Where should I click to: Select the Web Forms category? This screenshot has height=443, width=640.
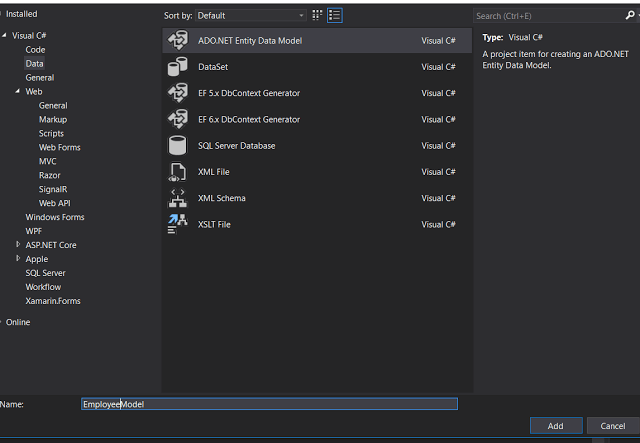tap(60, 147)
